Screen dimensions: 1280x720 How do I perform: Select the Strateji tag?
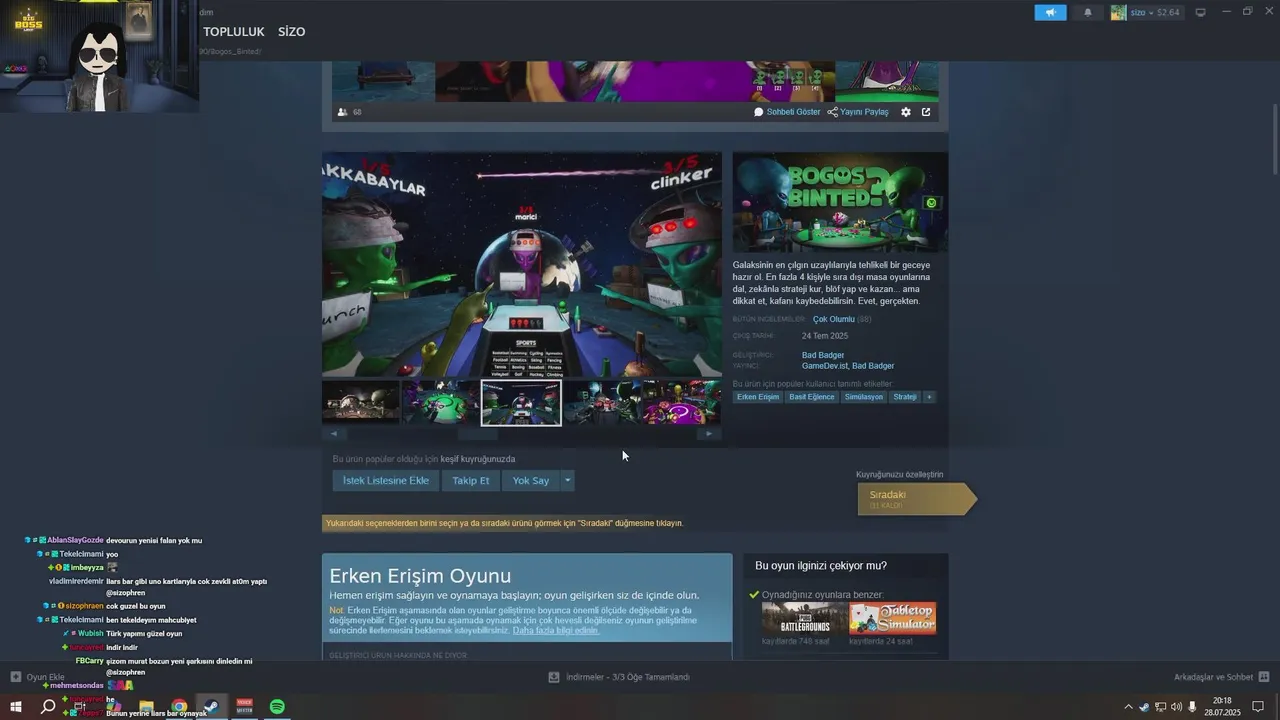point(905,397)
